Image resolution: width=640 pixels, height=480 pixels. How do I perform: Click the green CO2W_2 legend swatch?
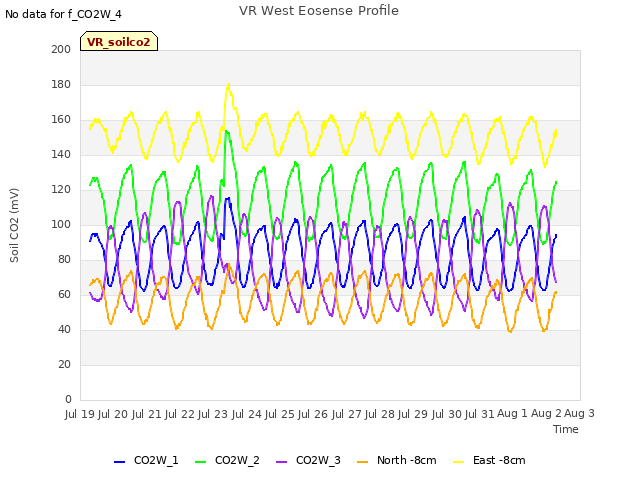click(x=200, y=462)
